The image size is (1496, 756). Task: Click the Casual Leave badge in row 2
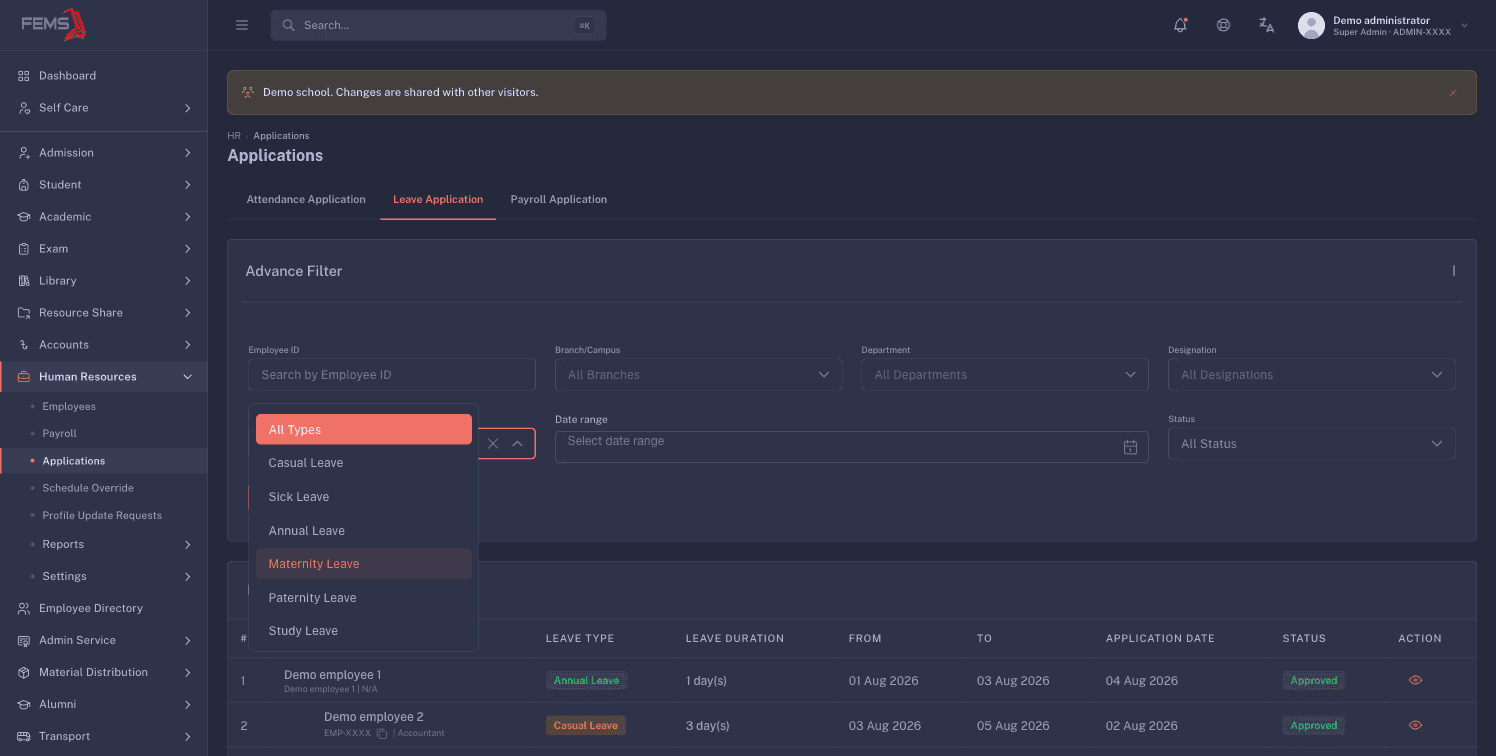tap(586, 725)
